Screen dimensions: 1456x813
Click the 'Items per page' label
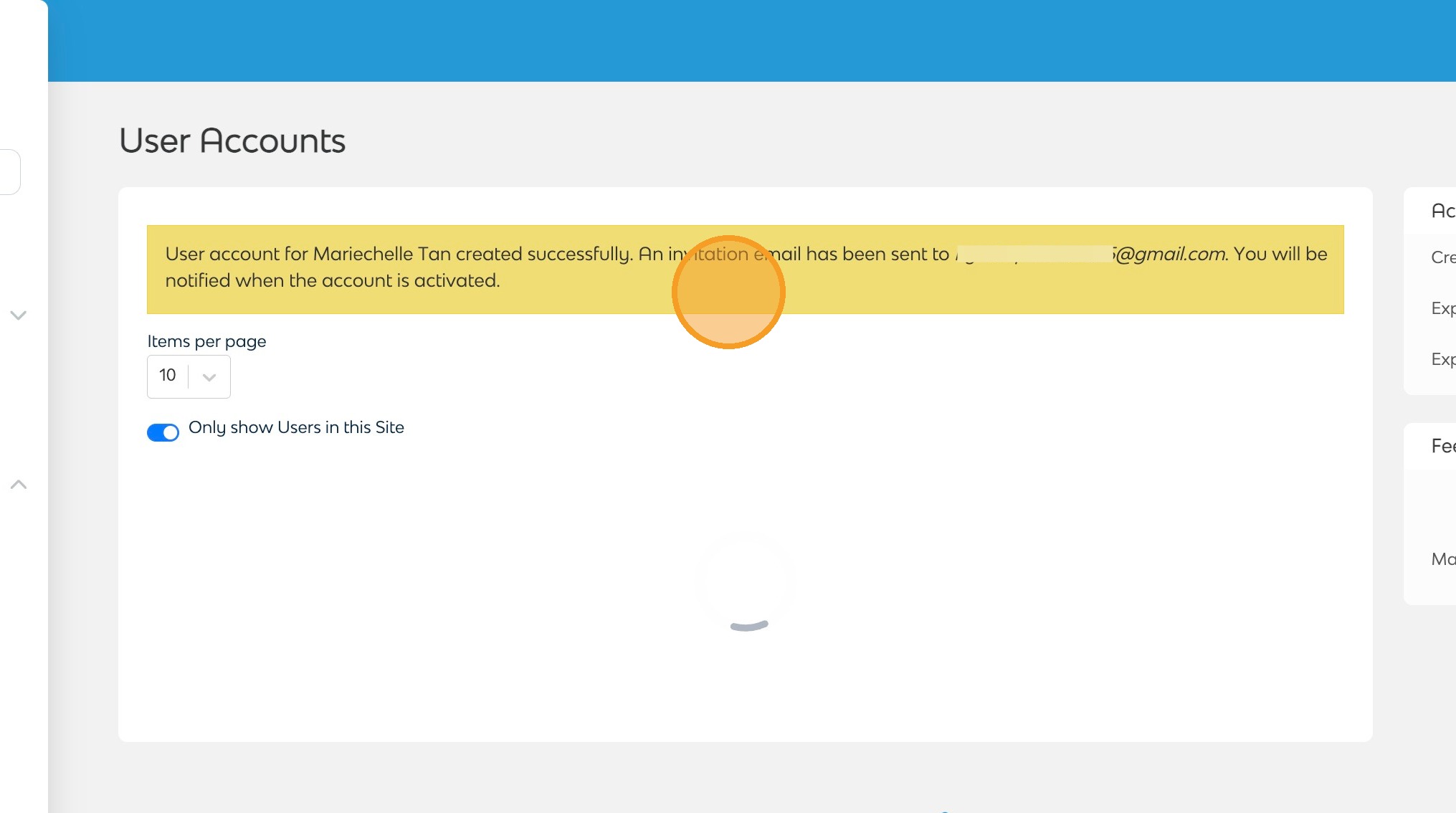[206, 341]
